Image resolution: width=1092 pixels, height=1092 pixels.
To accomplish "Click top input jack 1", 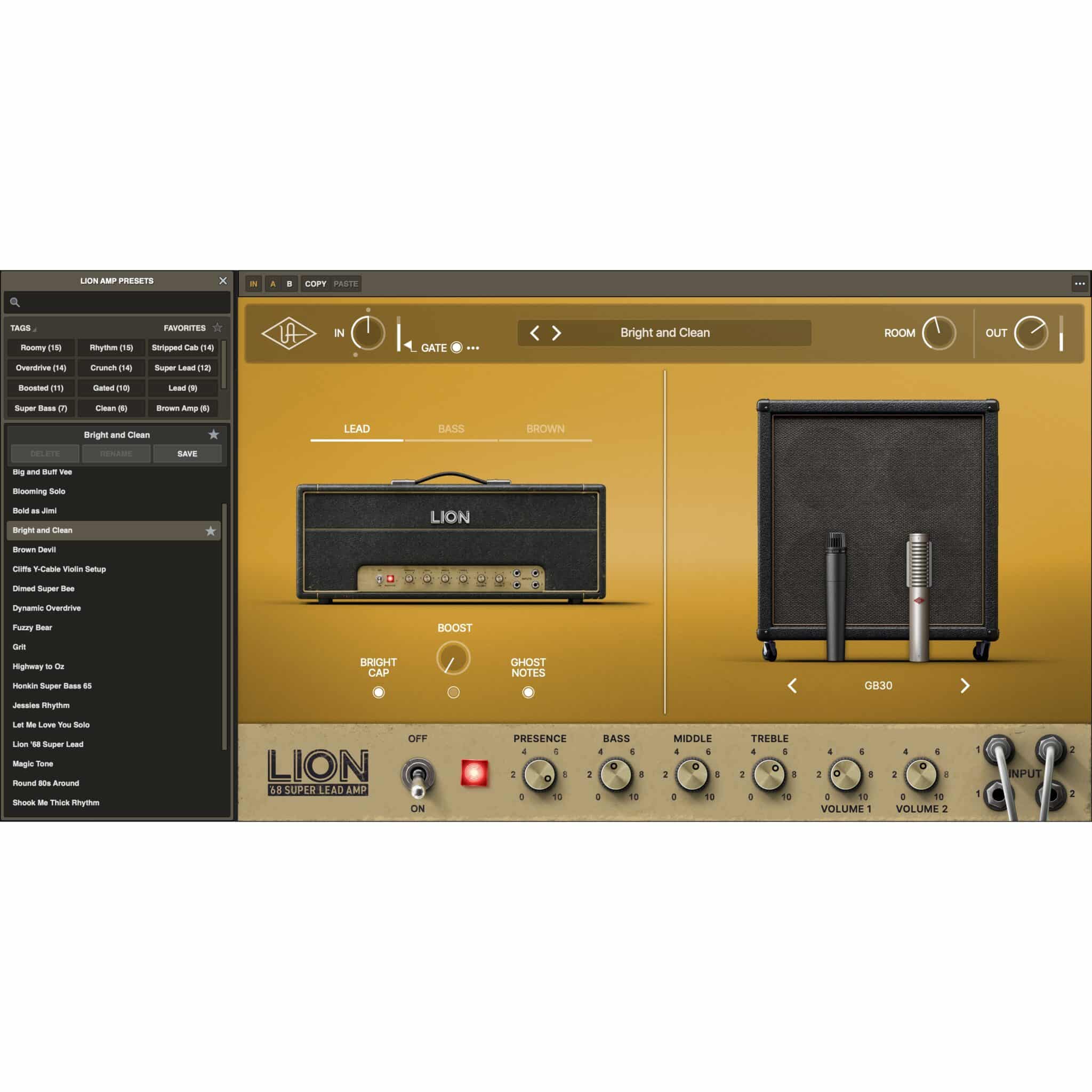I will coord(998,750).
